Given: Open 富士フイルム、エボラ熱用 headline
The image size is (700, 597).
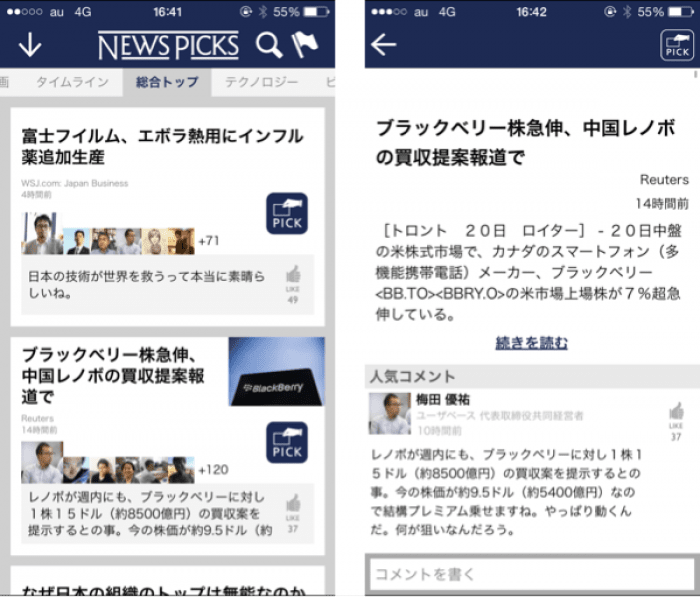Looking at the screenshot, I should (162, 146).
